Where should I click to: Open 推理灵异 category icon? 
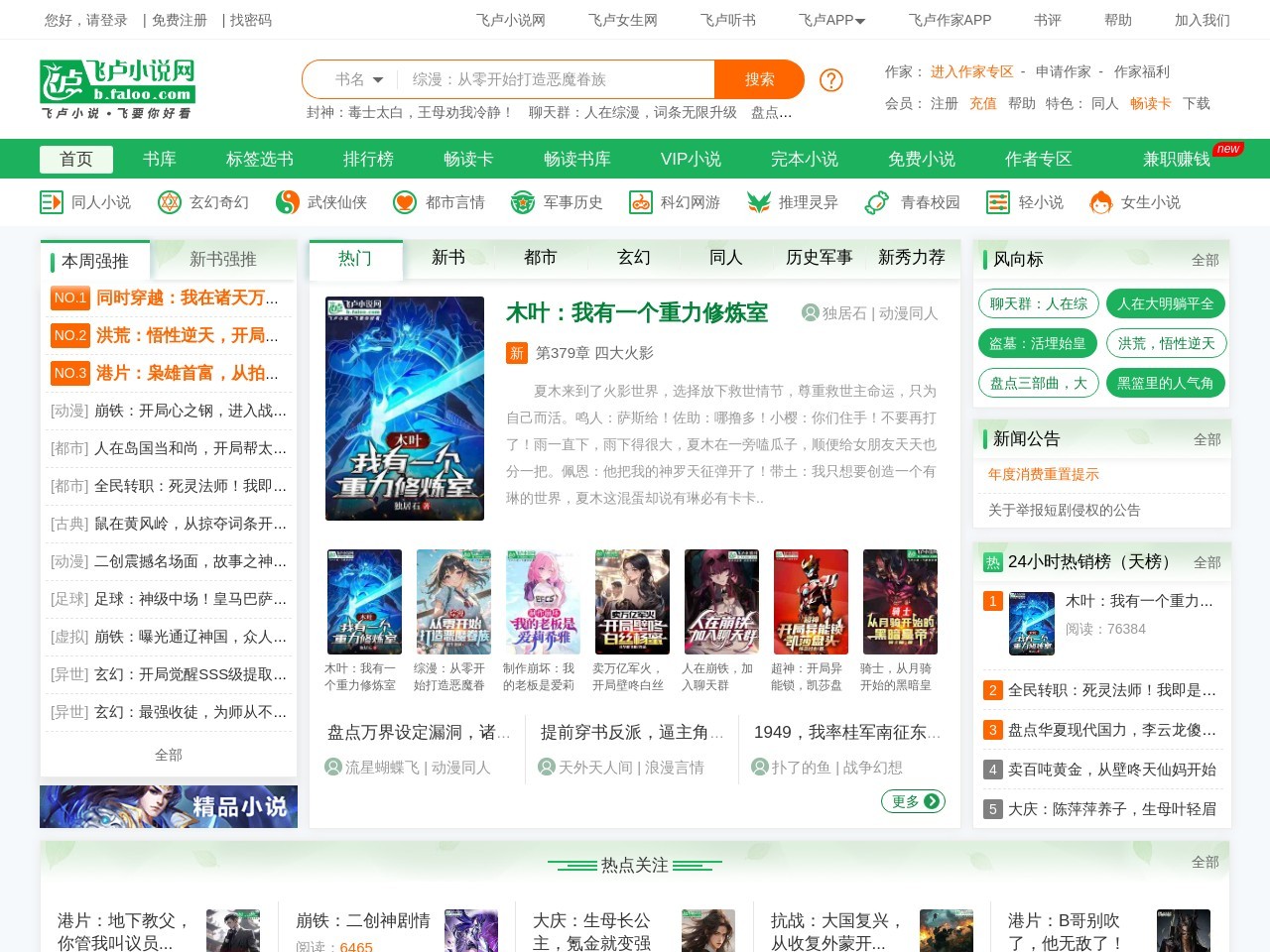click(x=759, y=202)
